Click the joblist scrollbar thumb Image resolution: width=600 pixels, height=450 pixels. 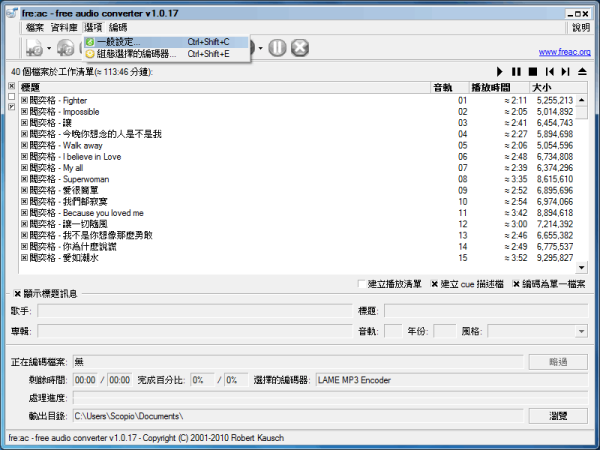point(582,113)
